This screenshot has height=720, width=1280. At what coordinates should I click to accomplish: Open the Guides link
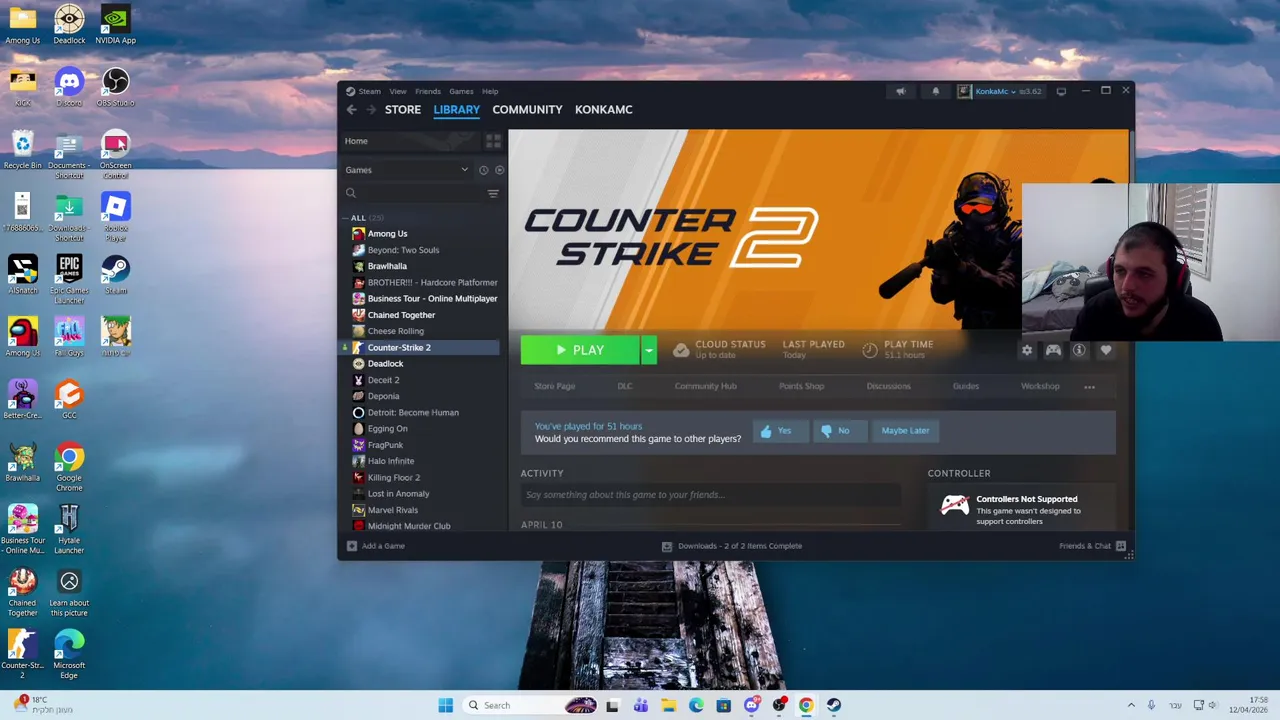[965, 386]
